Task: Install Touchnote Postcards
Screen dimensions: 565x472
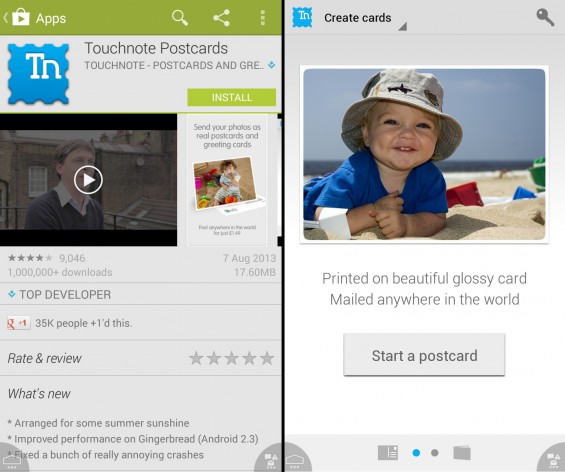Action: (232, 97)
